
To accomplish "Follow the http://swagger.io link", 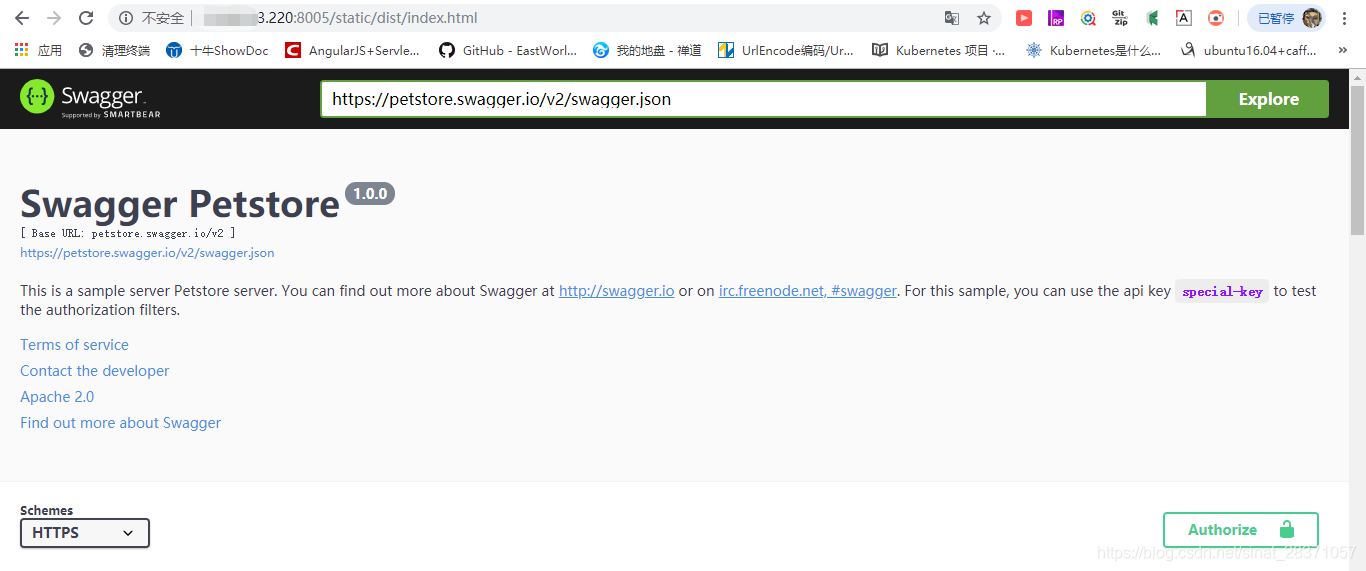I will tap(616, 291).
